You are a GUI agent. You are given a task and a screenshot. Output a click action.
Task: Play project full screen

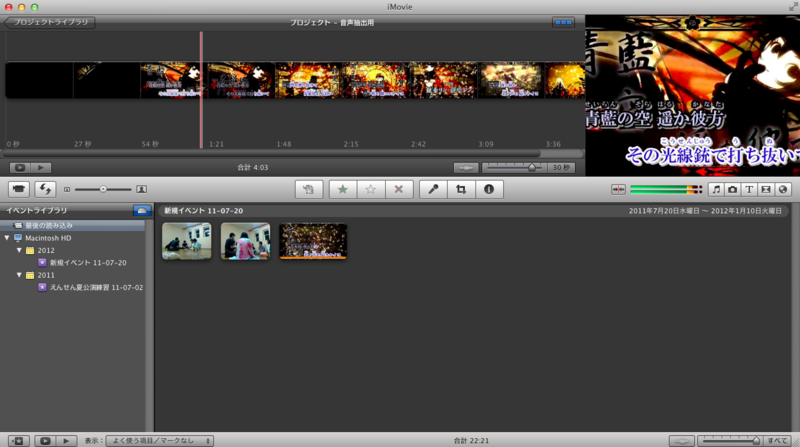click(x=20, y=167)
